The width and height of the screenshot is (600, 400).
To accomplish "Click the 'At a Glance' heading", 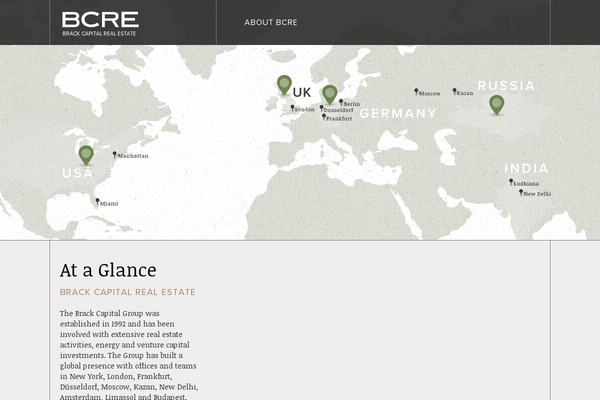I will click(x=108, y=270).
